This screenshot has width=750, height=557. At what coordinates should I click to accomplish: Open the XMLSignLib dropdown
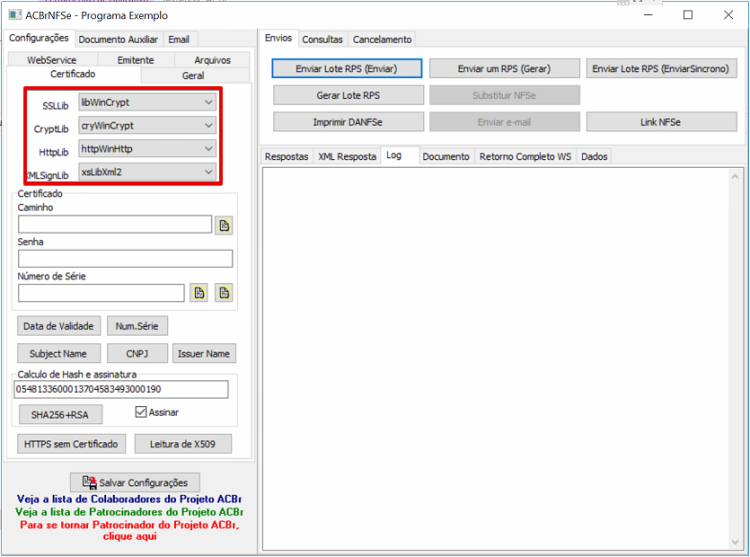[147, 172]
